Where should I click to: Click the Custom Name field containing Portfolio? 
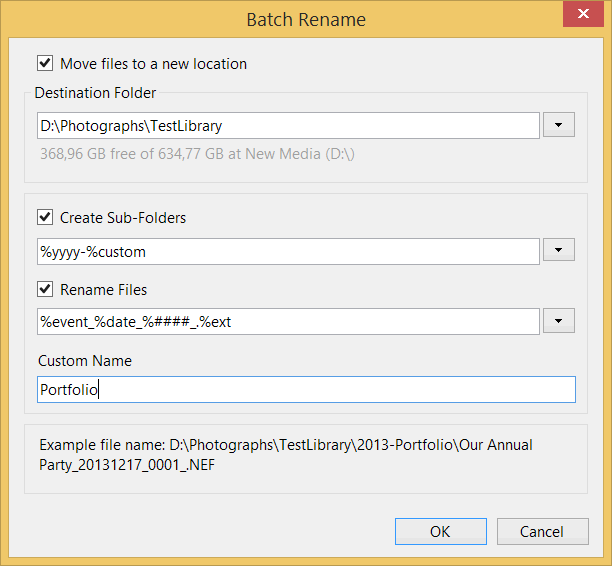click(x=305, y=390)
